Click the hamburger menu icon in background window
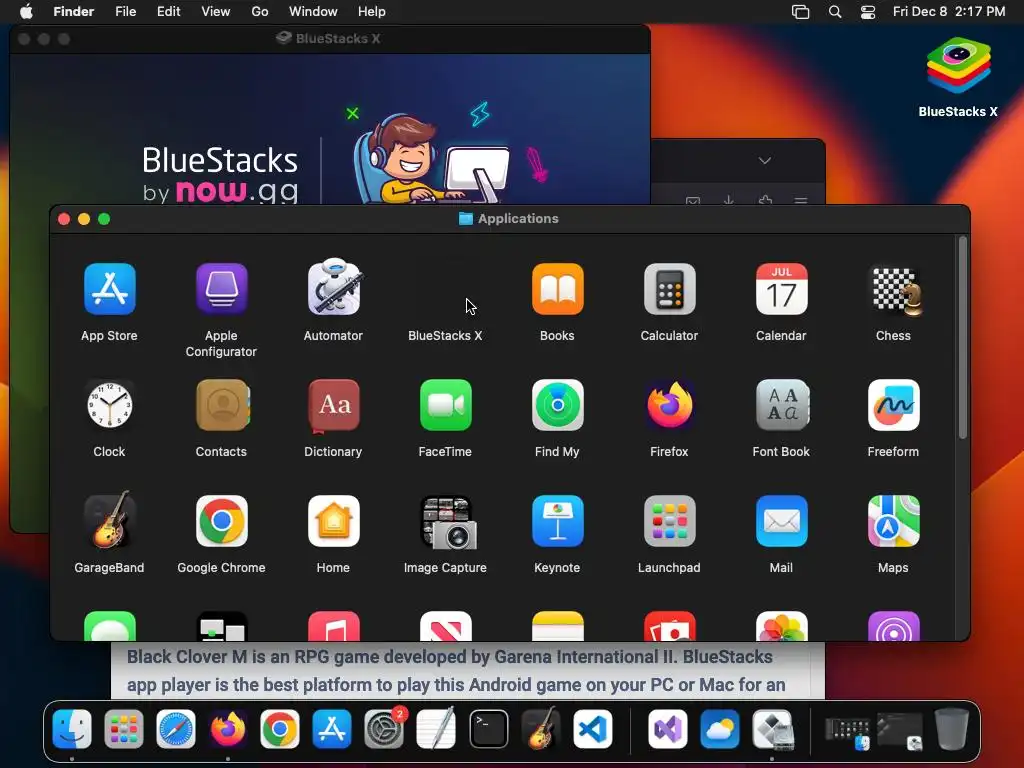Viewport: 1024px width, 768px height. click(801, 199)
